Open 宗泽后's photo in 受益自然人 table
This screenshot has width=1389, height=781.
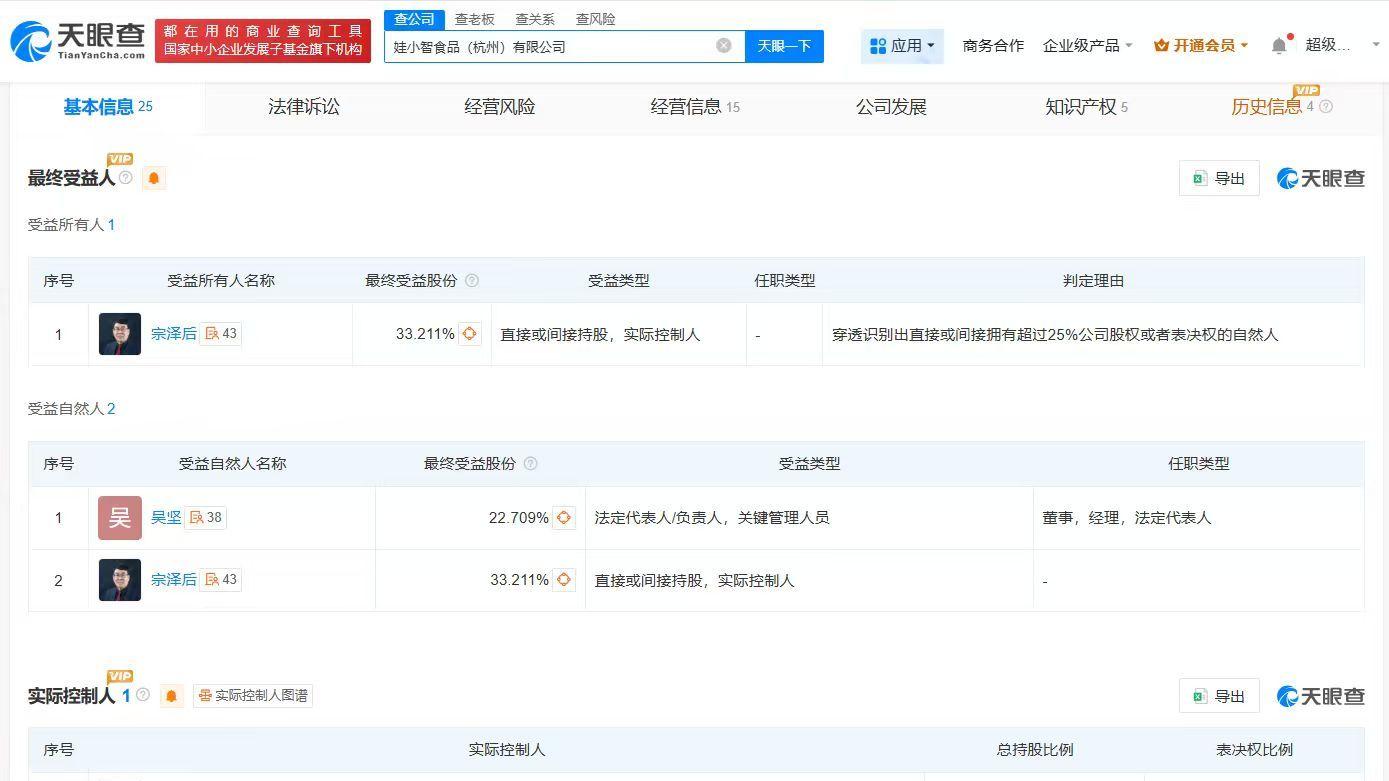pyautogui.click(x=120, y=580)
